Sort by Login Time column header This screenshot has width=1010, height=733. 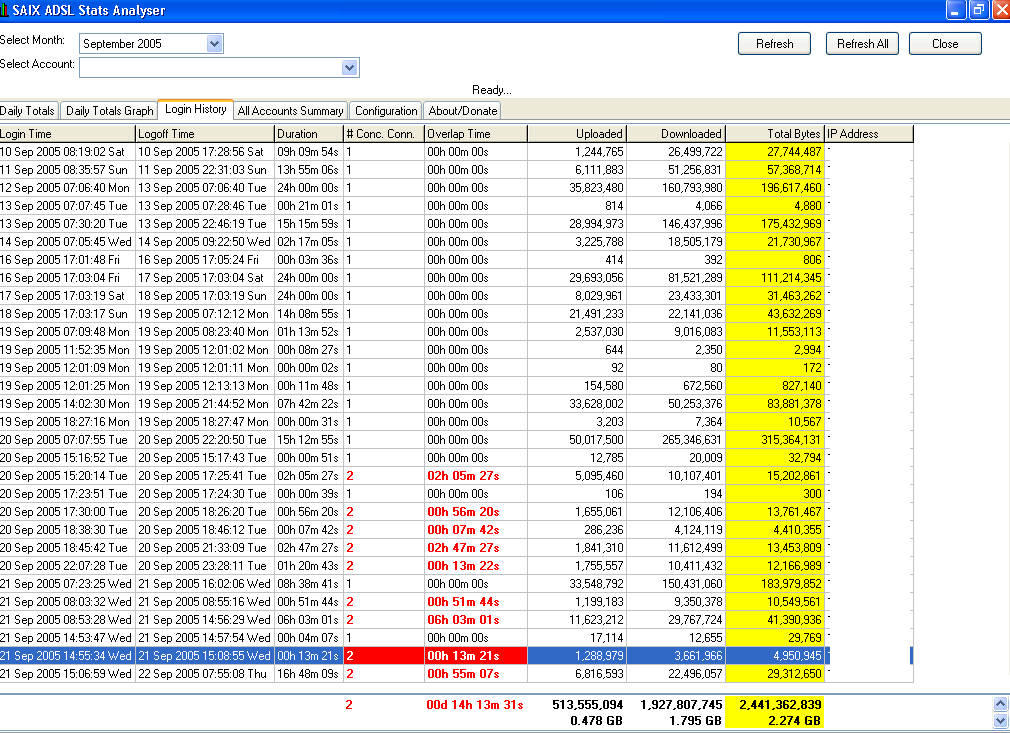click(67, 134)
